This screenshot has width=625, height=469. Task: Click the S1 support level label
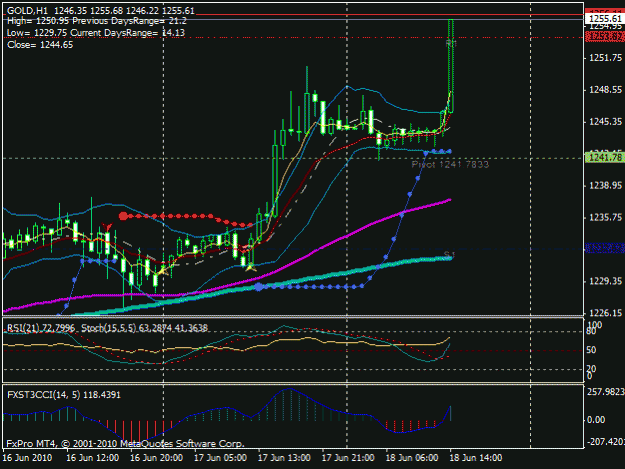pyautogui.click(x=449, y=254)
